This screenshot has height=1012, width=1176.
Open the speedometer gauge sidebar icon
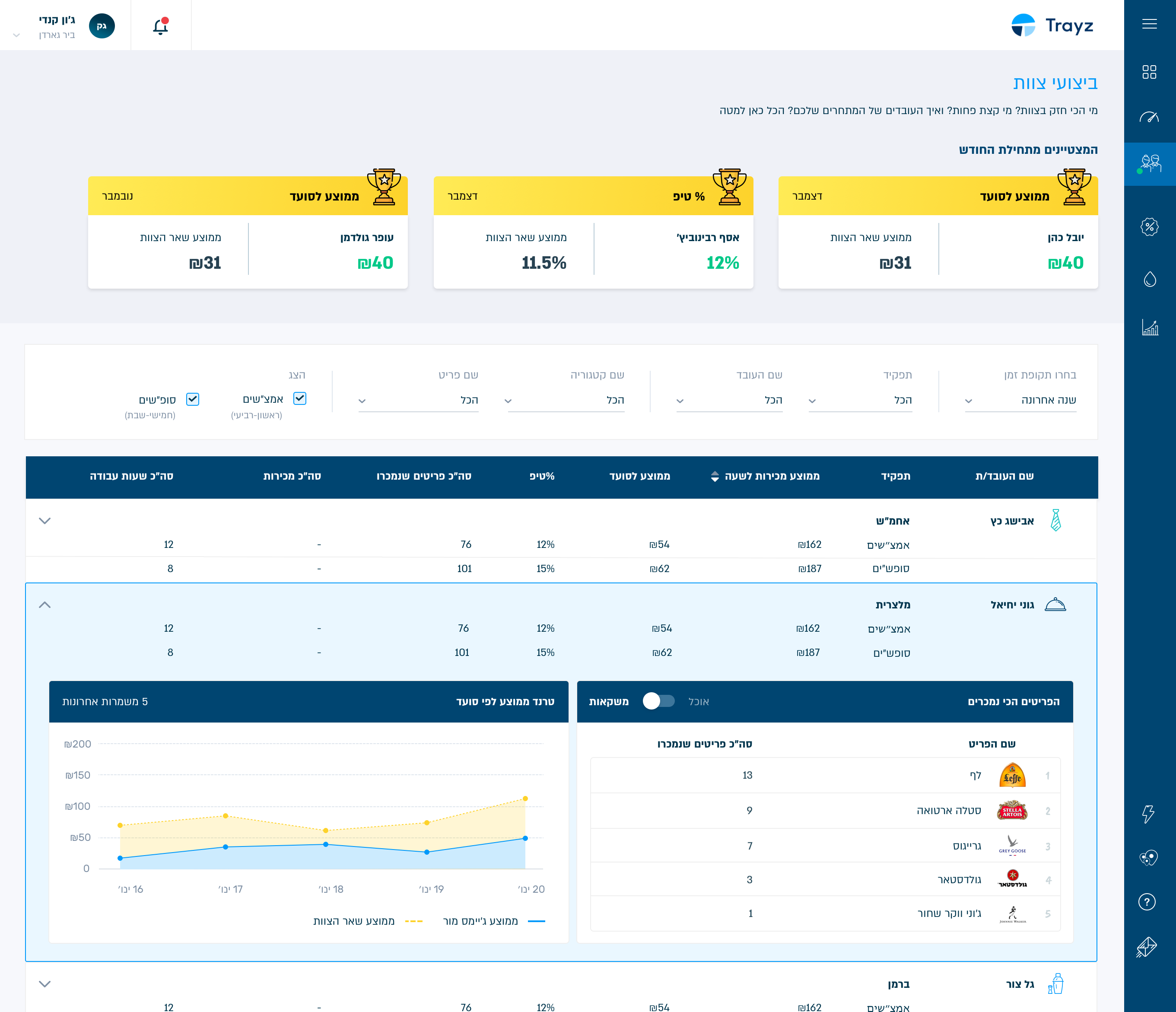coord(1149,117)
